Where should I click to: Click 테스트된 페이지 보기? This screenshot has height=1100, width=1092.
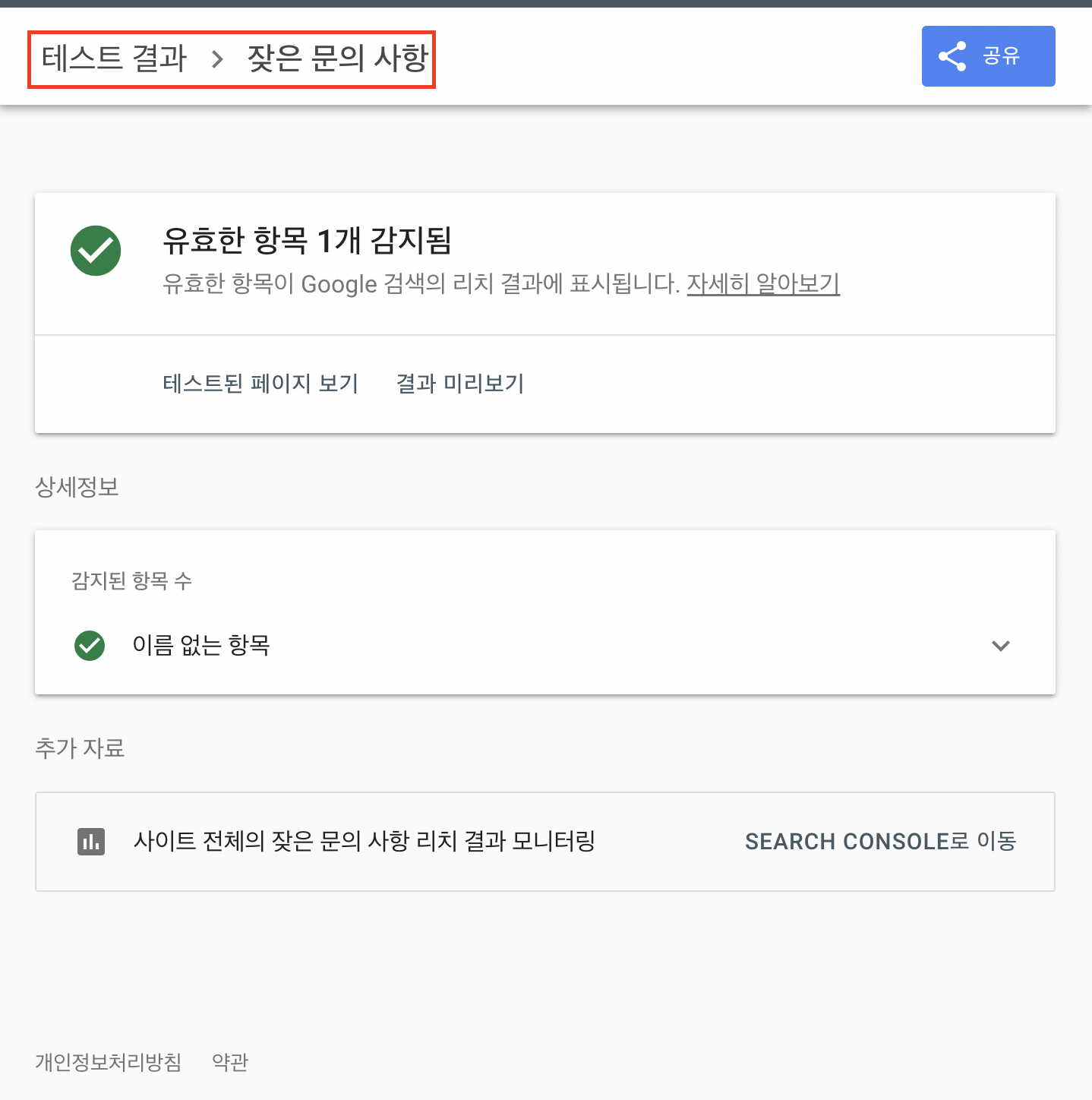click(x=260, y=384)
